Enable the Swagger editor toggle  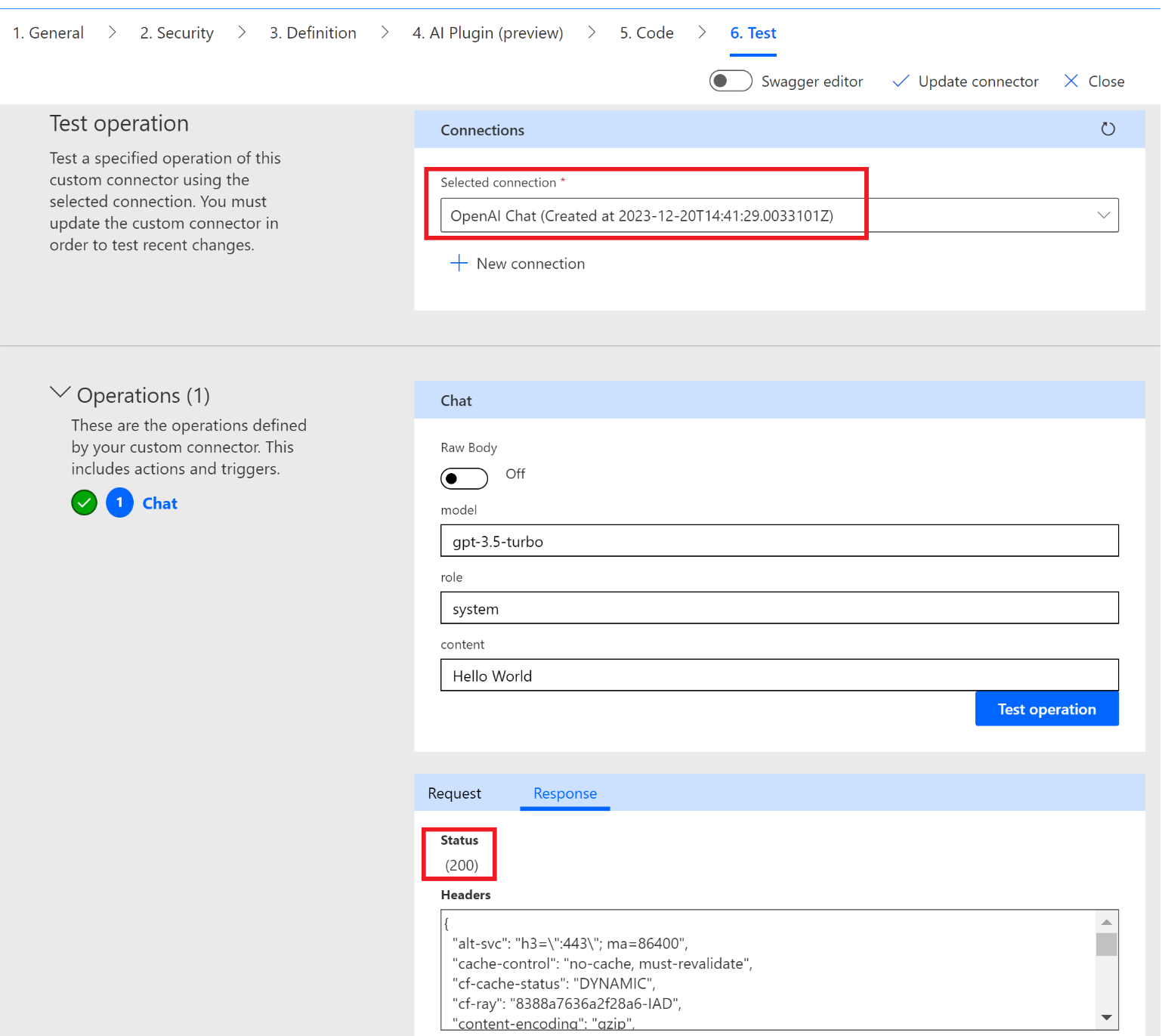(730, 81)
